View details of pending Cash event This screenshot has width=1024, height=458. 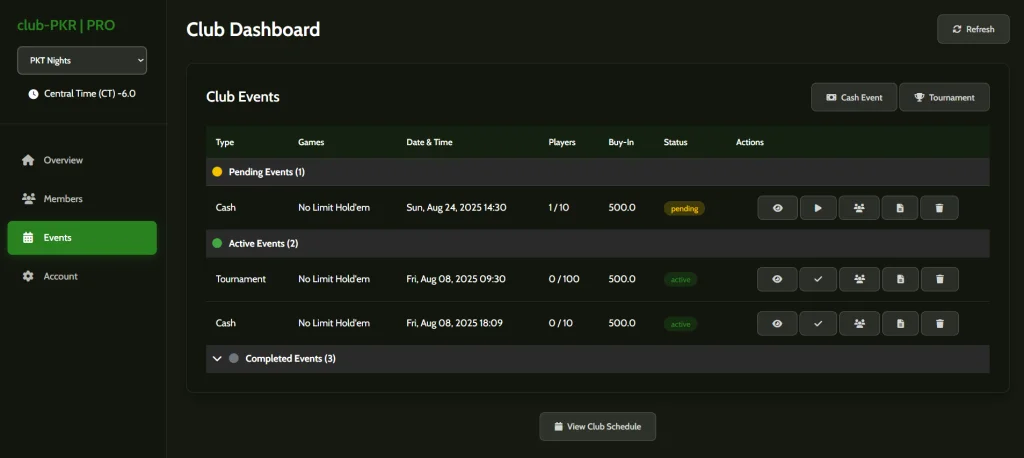pyautogui.click(x=777, y=208)
